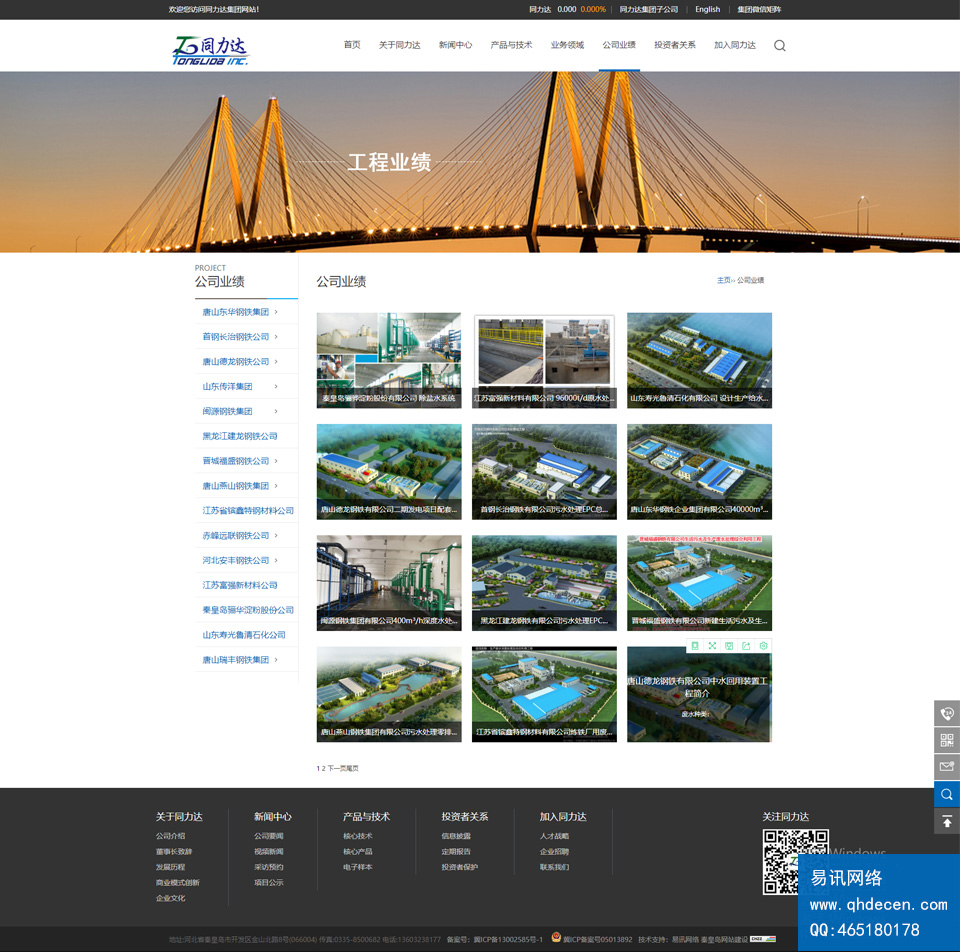This screenshot has width=960, height=952.
Task: Click the search icon in the navigation bar
Action: coord(779,45)
